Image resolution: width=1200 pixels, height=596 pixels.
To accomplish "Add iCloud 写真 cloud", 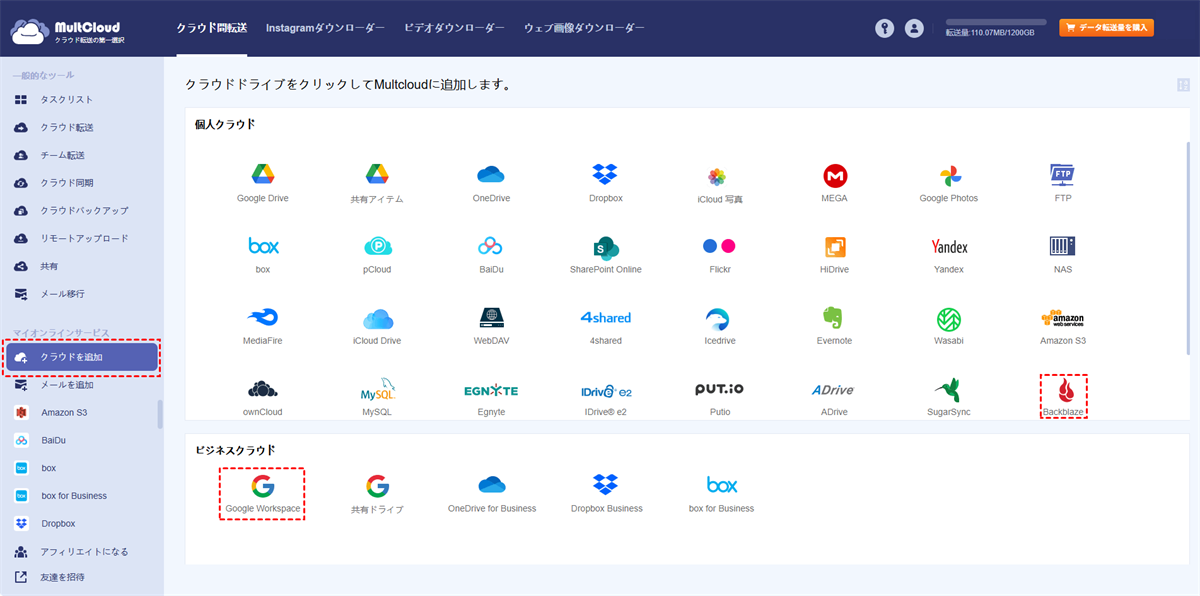I will (x=717, y=176).
